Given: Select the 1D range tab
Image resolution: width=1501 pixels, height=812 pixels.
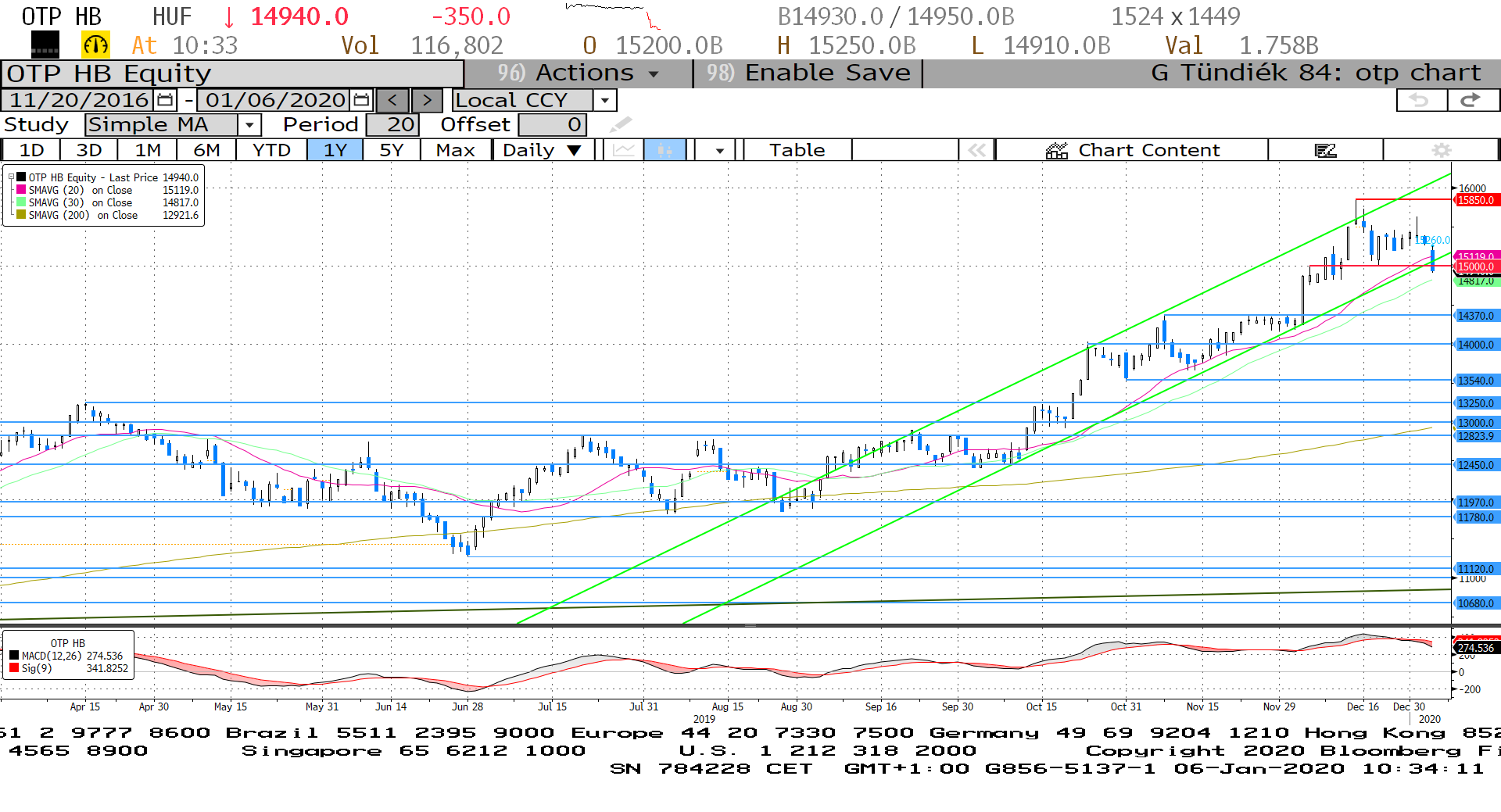Looking at the screenshot, I should (x=31, y=150).
